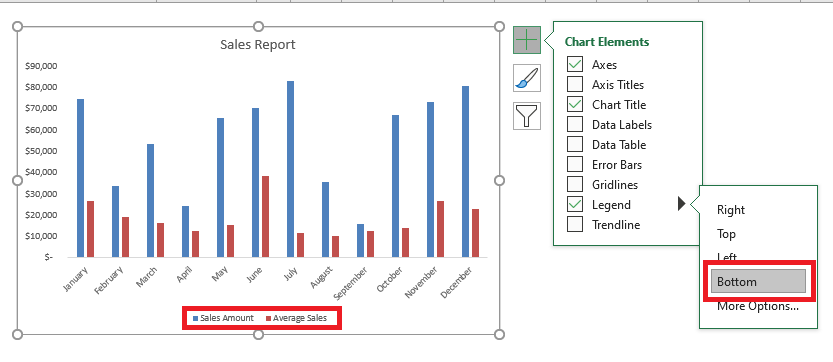Viewport: 833px width, 362px height.
Task: Click the bottom-center chart resize handle
Action: [258, 334]
